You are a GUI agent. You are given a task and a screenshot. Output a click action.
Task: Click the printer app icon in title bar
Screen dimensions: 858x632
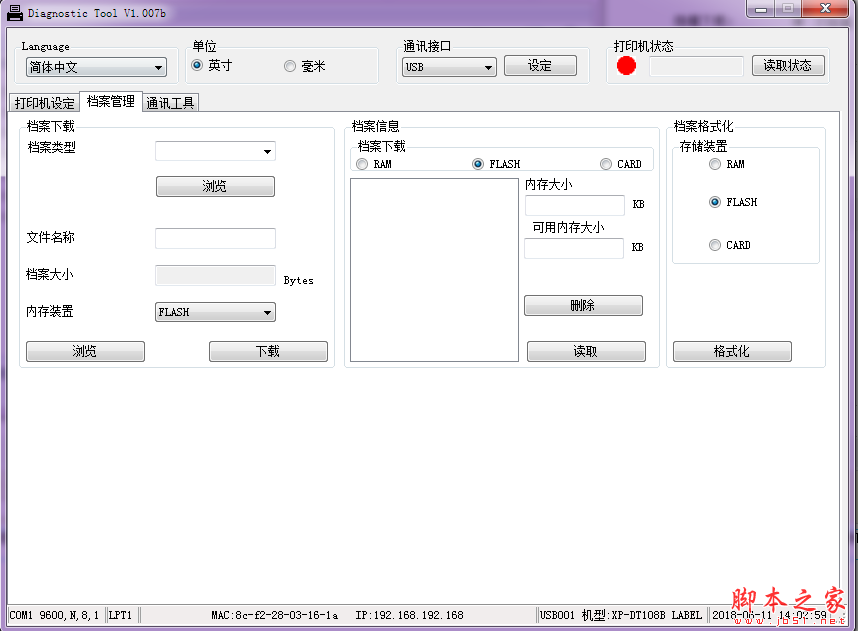tap(15, 12)
